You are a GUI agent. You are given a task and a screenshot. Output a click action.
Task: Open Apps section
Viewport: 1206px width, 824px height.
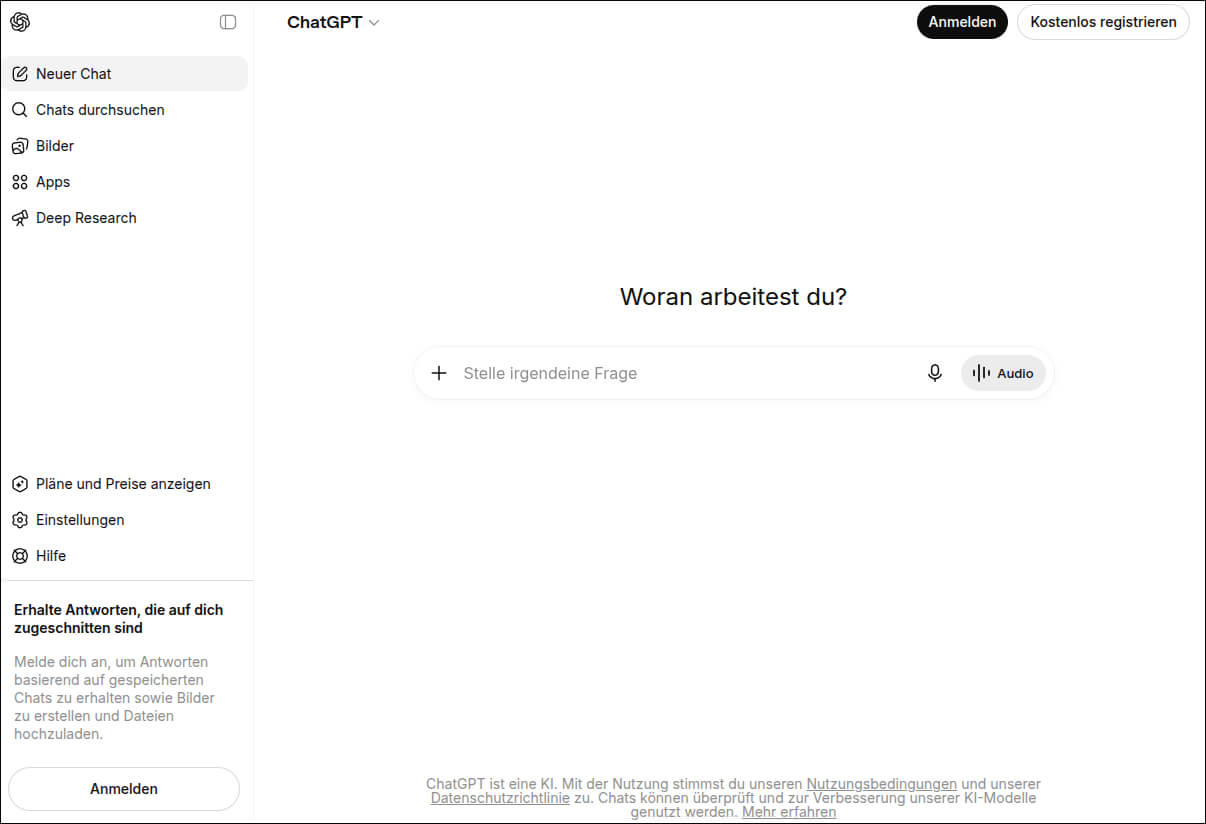[x=124, y=182]
